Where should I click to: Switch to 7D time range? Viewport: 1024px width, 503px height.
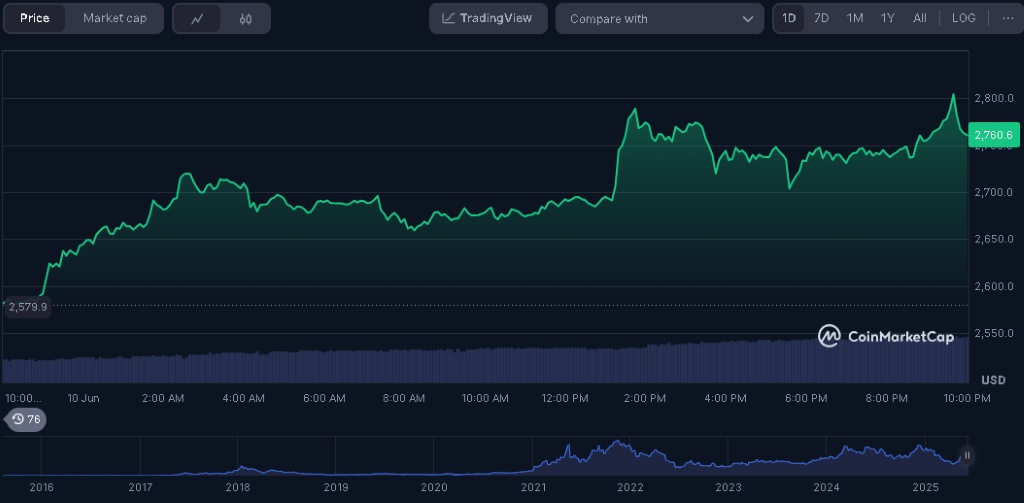point(821,18)
